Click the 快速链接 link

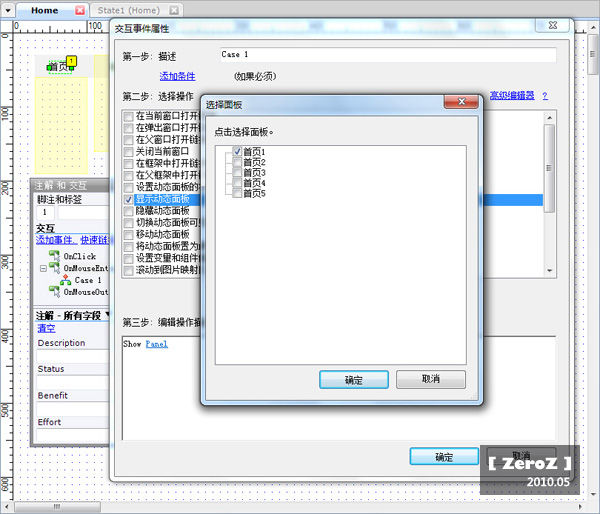click(95, 240)
